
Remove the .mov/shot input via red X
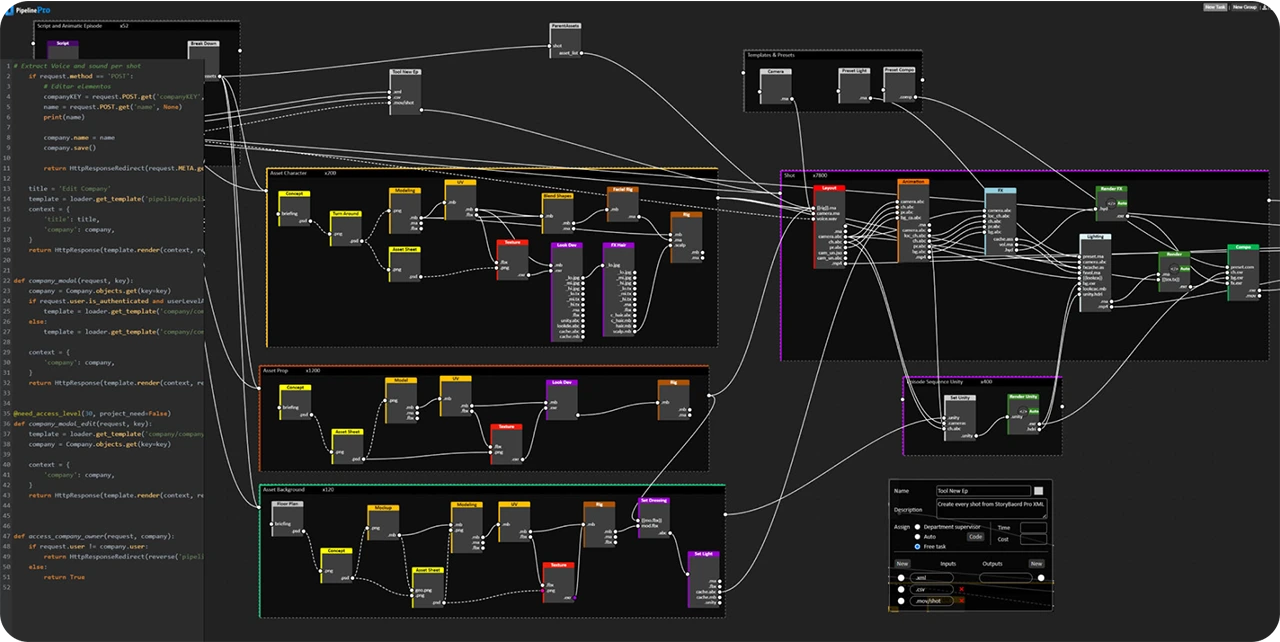coord(961,601)
